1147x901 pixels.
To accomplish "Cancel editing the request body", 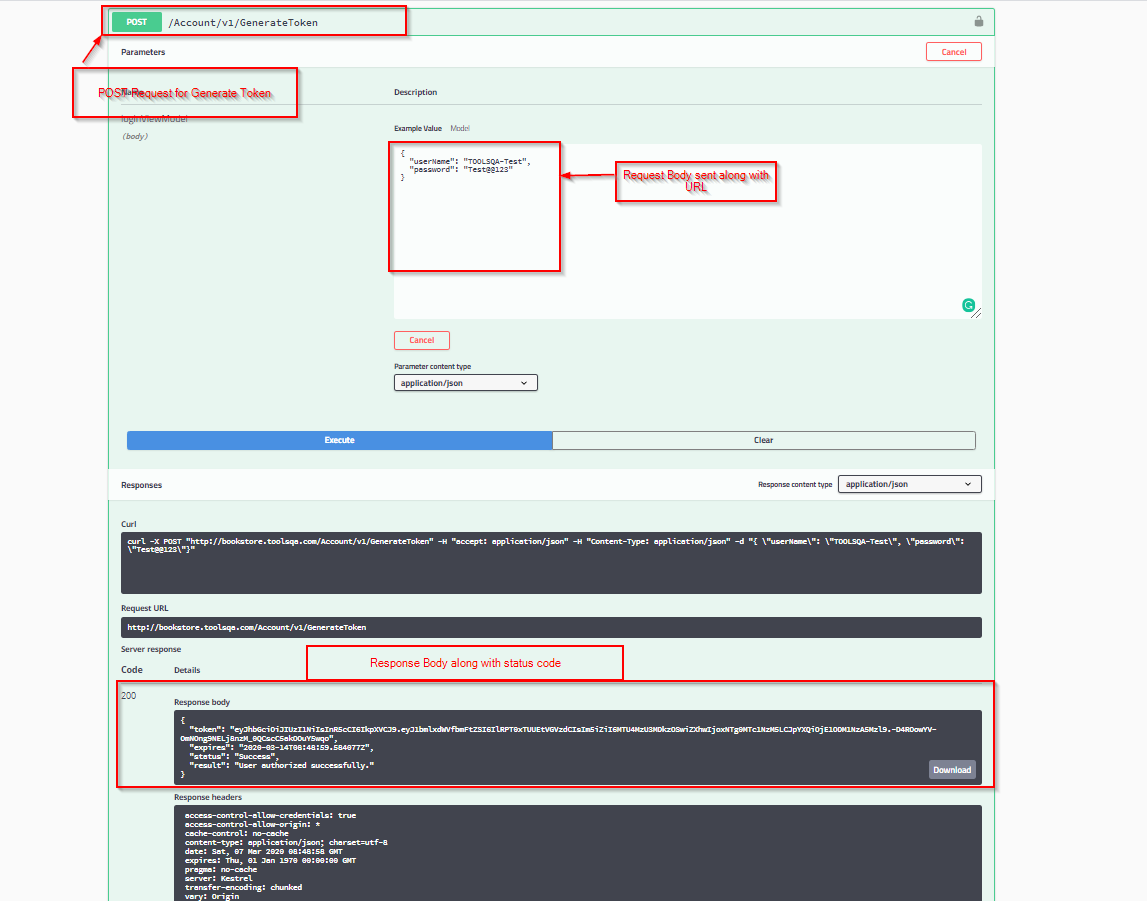I will click(421, 340).
